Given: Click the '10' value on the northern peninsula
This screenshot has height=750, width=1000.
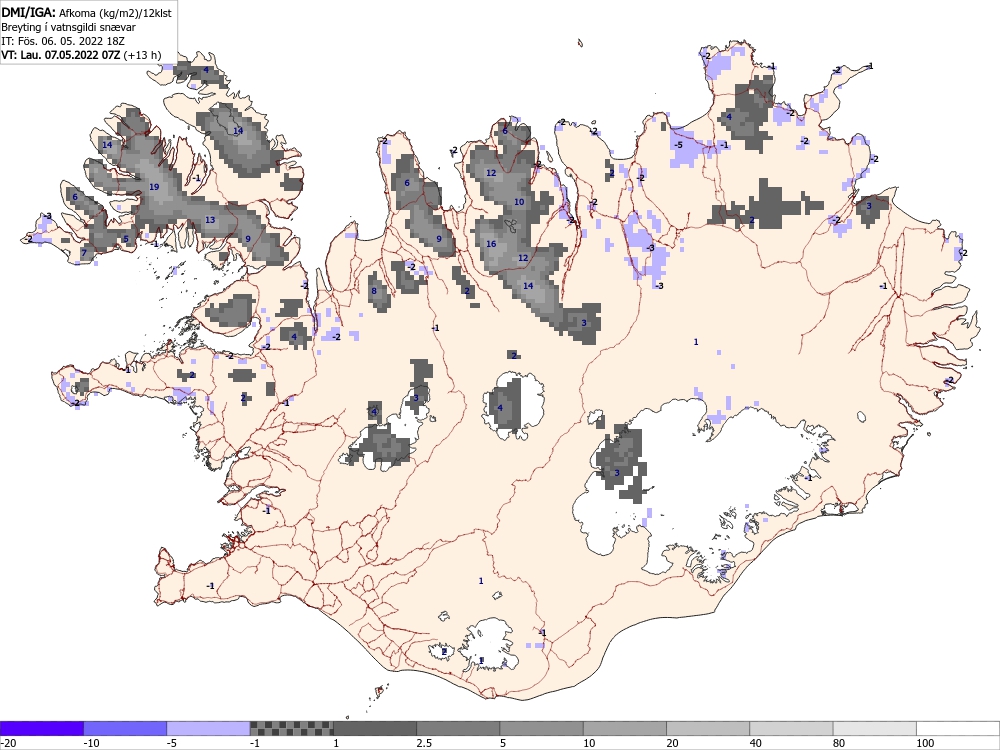Looking at the screenshot, I should 519,202.
